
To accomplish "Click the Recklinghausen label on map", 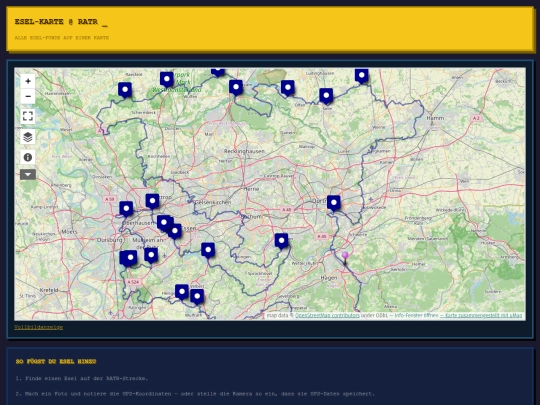I will pyautogui.click(x=244, y=151).
